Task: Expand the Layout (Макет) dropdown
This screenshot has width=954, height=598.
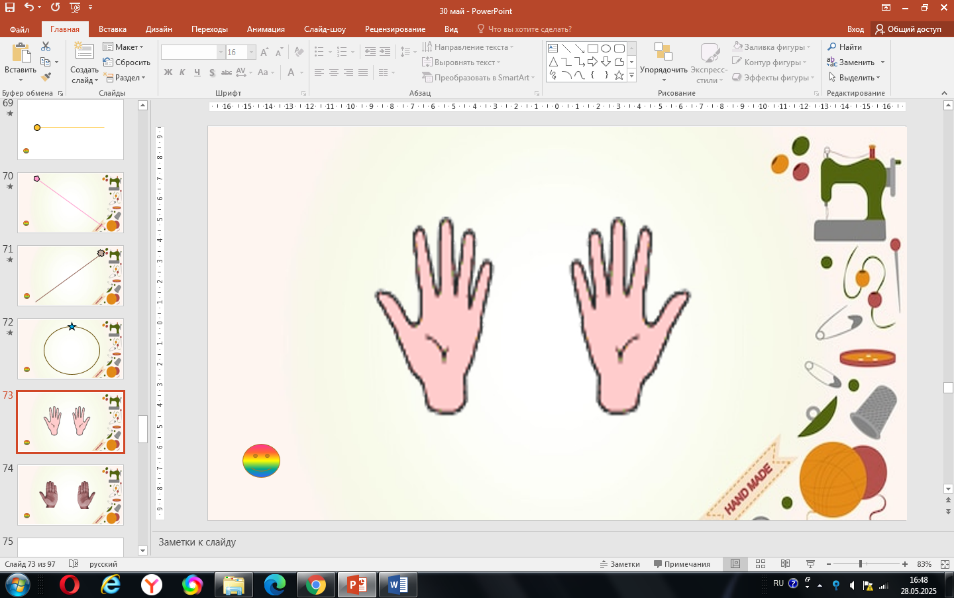Action: (128, 47)
